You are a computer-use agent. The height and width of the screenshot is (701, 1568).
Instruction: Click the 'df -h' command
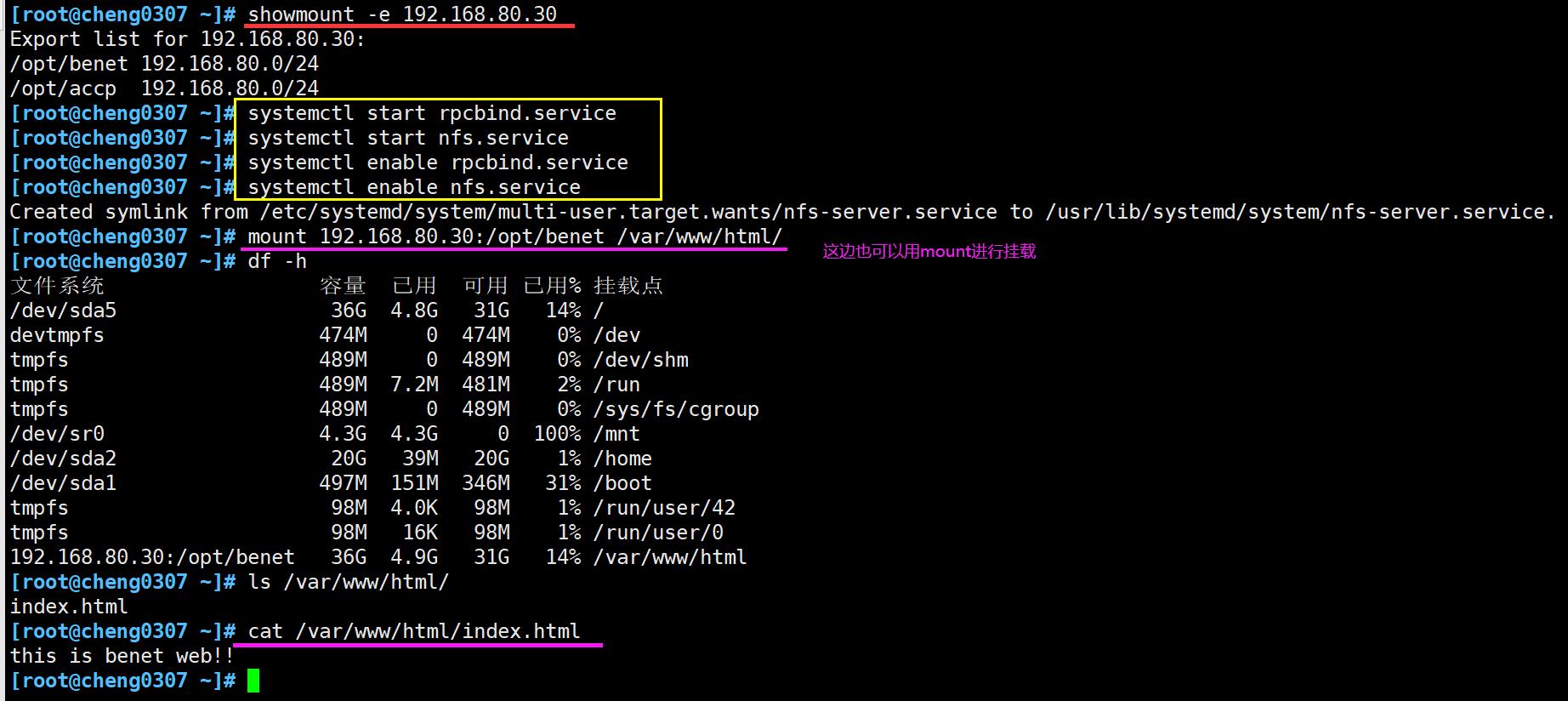[x=277, y=261]
